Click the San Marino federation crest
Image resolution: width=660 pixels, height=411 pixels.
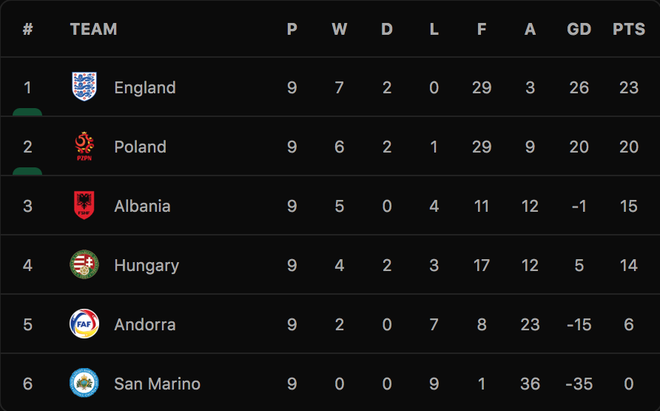click(84, 383)
